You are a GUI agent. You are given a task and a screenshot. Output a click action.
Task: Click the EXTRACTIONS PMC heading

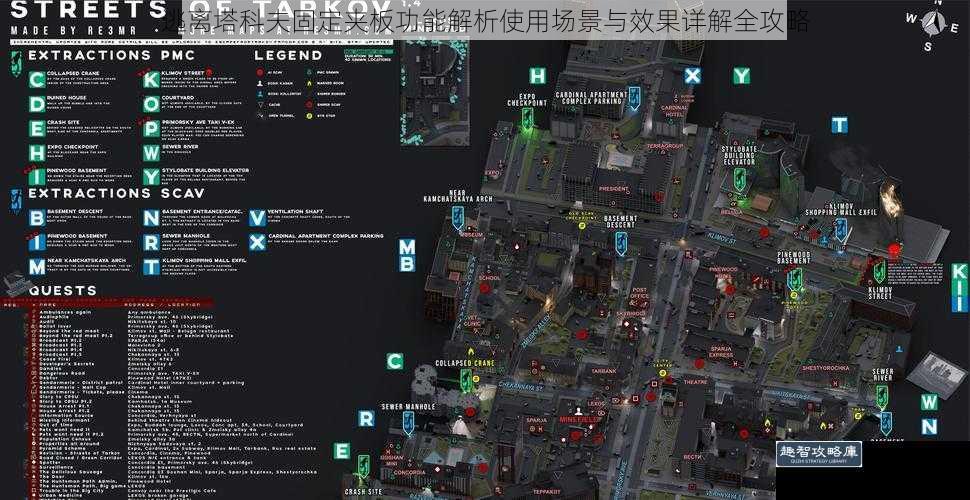(112, 56)
